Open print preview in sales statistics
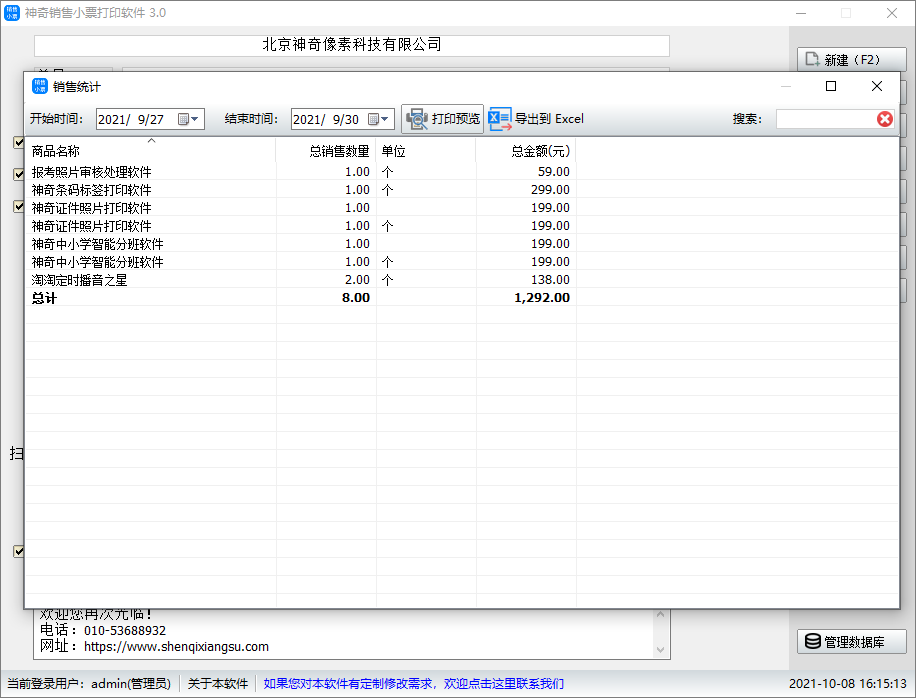 (442, 119)
